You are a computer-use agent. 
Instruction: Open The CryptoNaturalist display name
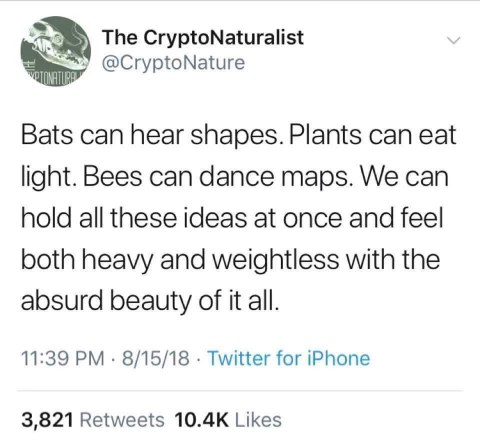pos(203,37)
